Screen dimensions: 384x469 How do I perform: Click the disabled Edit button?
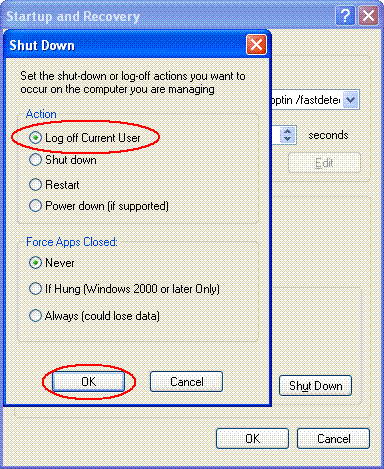tap(324, 163)
